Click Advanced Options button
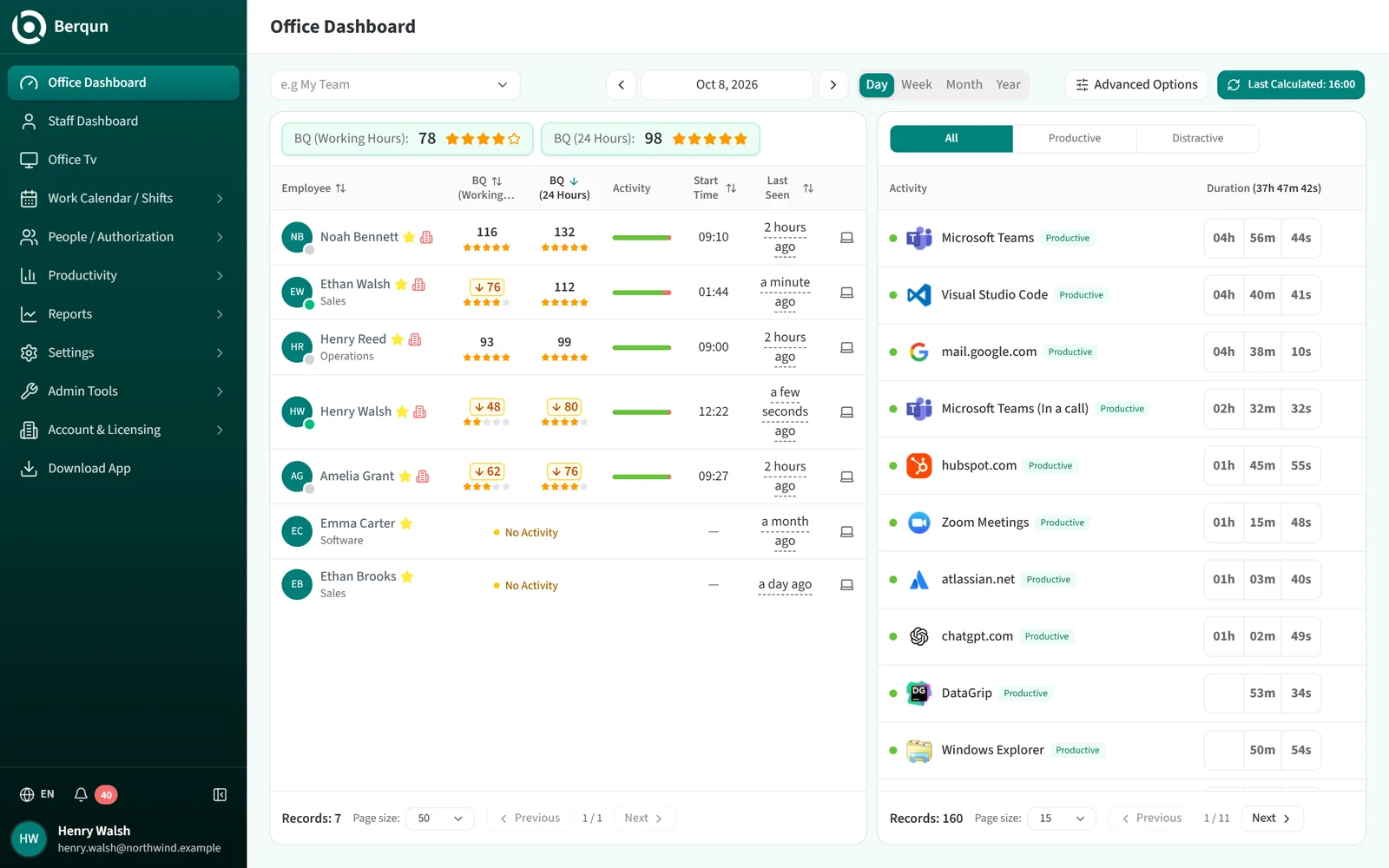1389x868 pixels. tap(1136, 84)
